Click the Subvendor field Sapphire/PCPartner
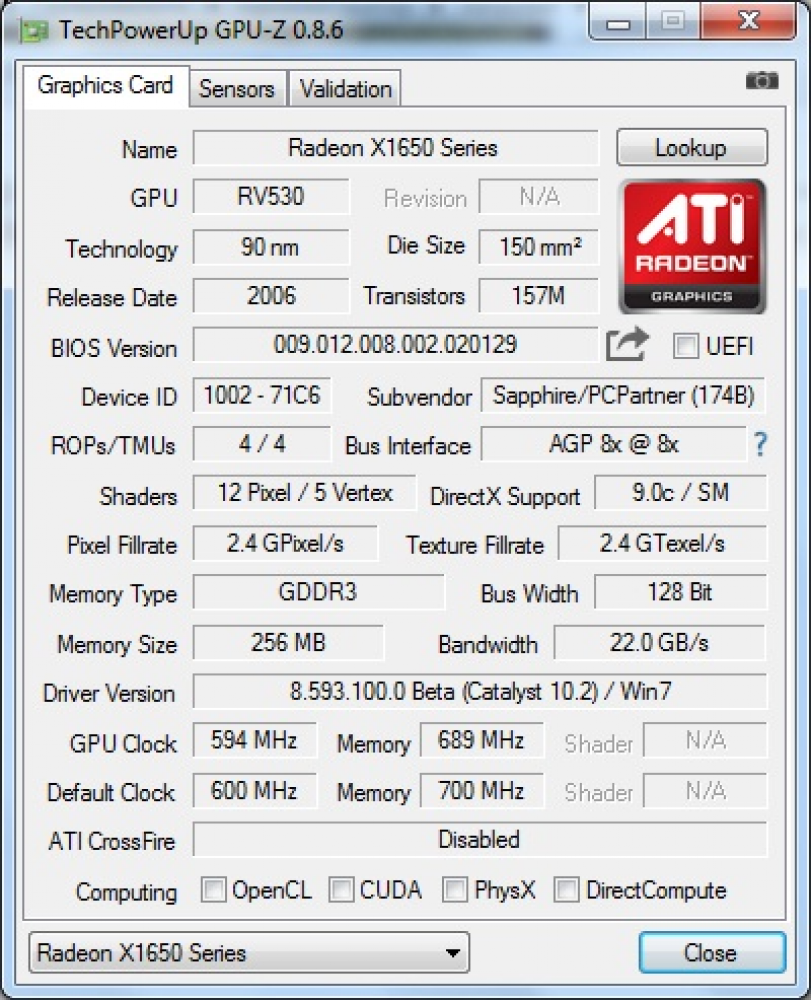The width and height of the screenshot is (811, 1000). 624,395
